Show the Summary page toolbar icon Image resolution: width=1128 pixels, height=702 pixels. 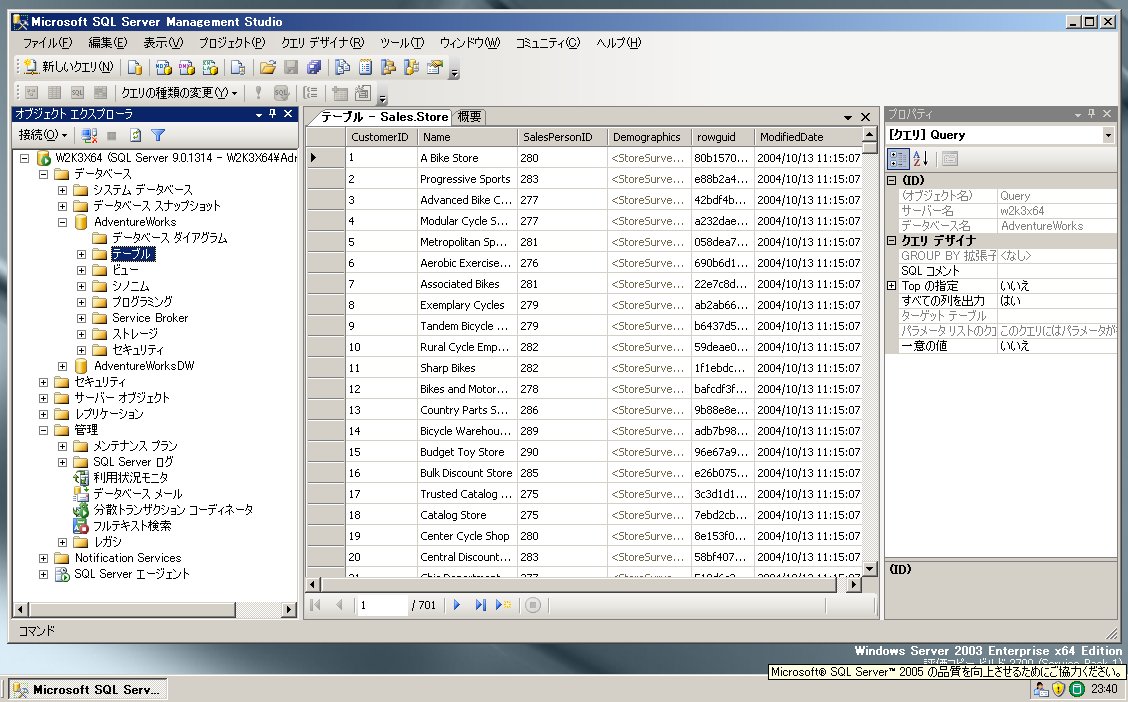(365, 67)
